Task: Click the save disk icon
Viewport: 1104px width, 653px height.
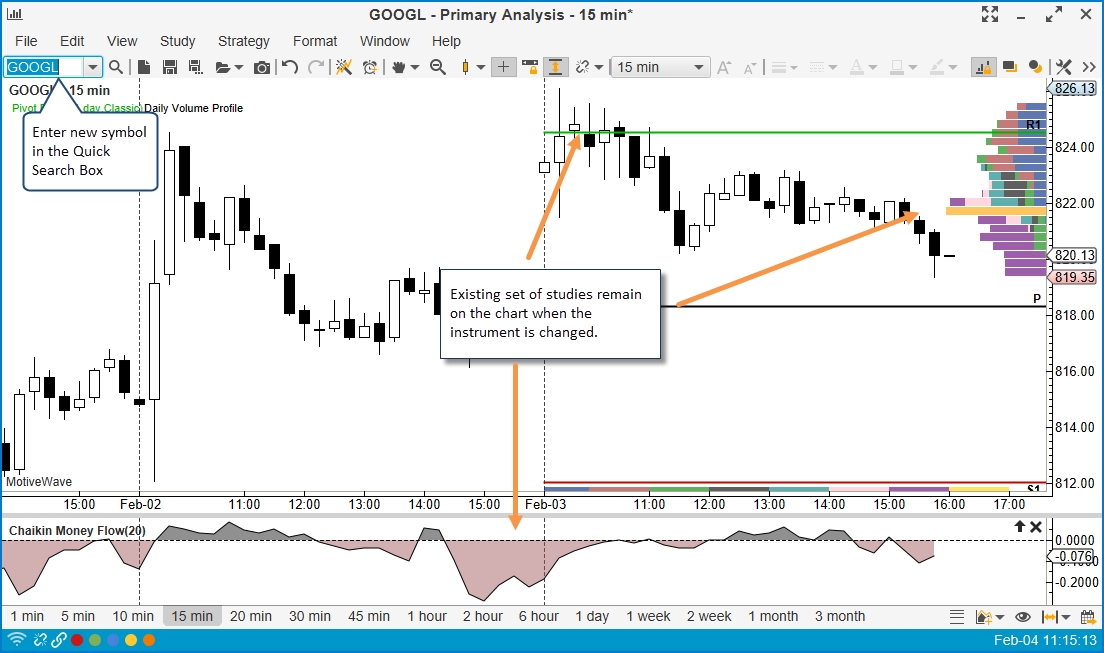Action: (x=169, y=67)
